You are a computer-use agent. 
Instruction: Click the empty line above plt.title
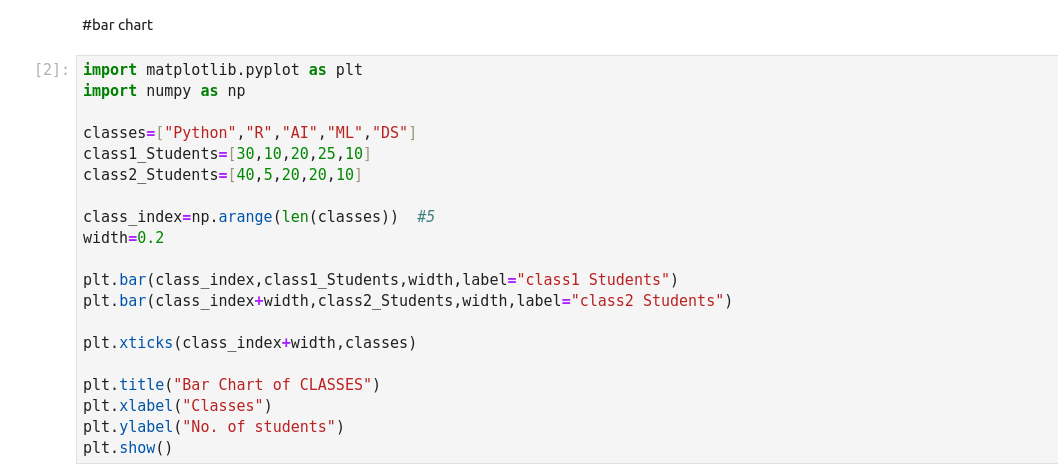click(x=300, y=364)
